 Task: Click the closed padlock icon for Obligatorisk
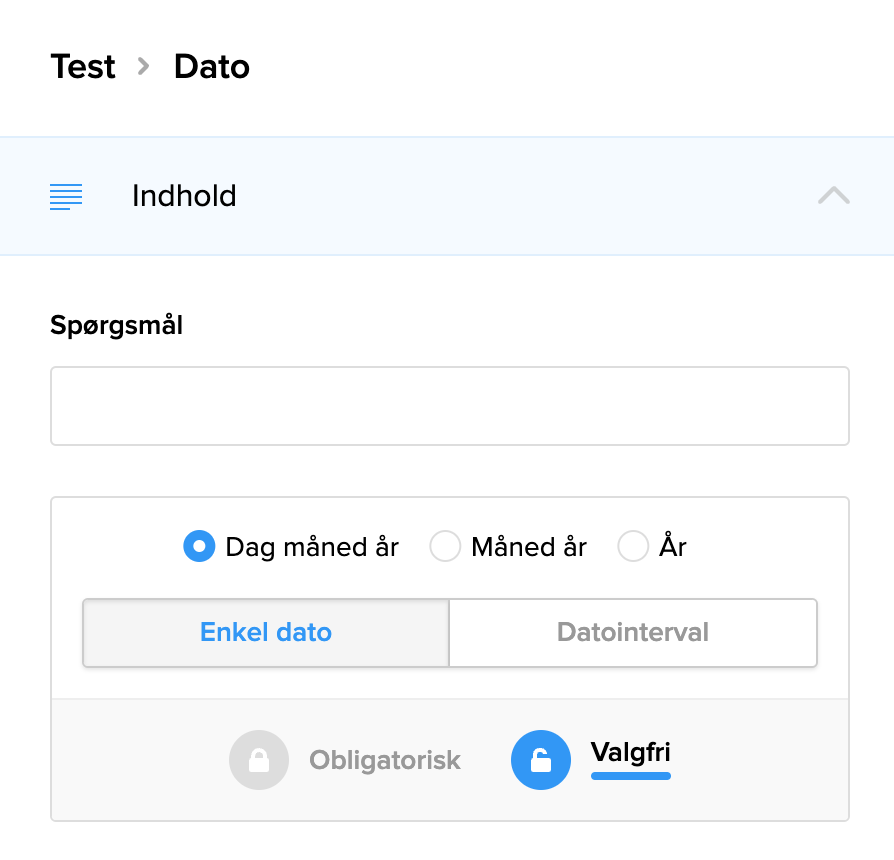258,760
